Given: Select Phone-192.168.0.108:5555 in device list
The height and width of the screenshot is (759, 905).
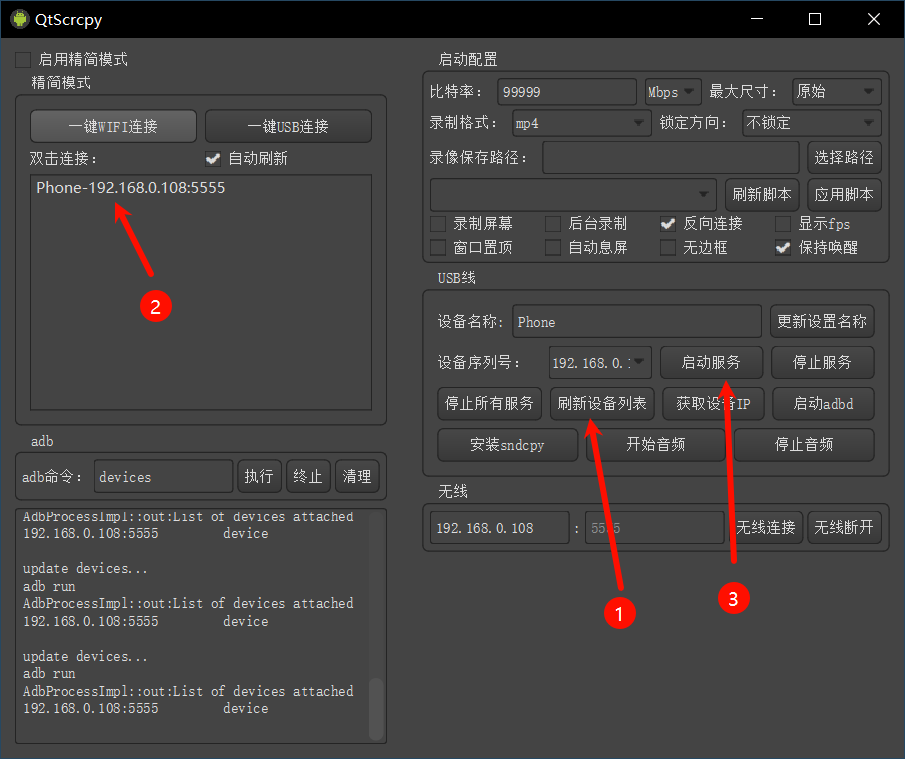Looking at the screenshot, I should click(131, 187).
